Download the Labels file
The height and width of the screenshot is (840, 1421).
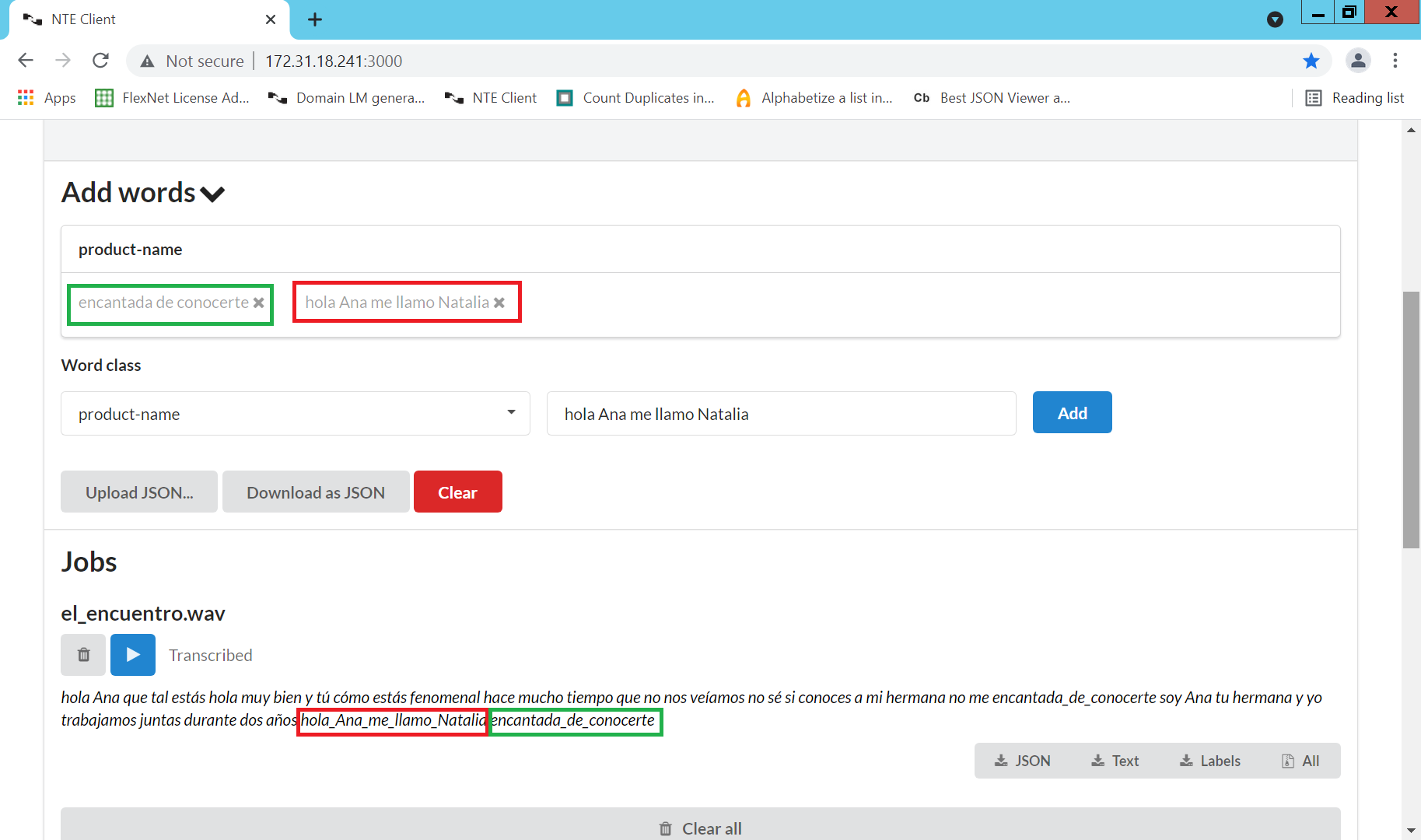[1210, 761]
